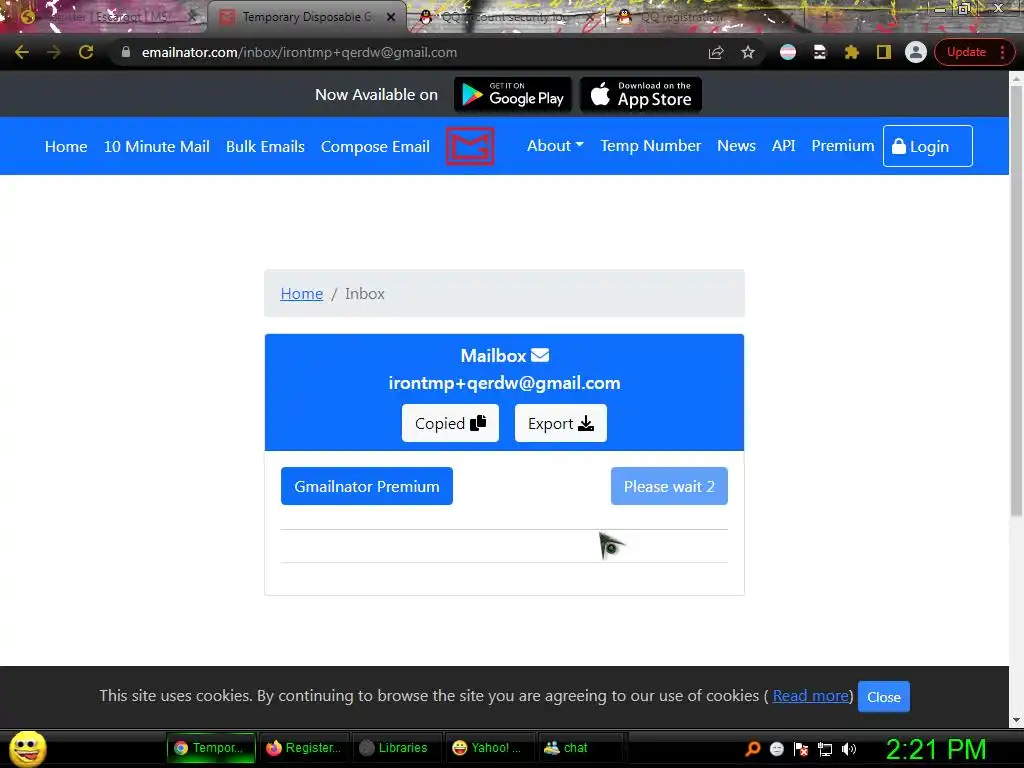
Task: Open the share page icon in address bar
Action: pyautogui.click(x=716, y=52)
